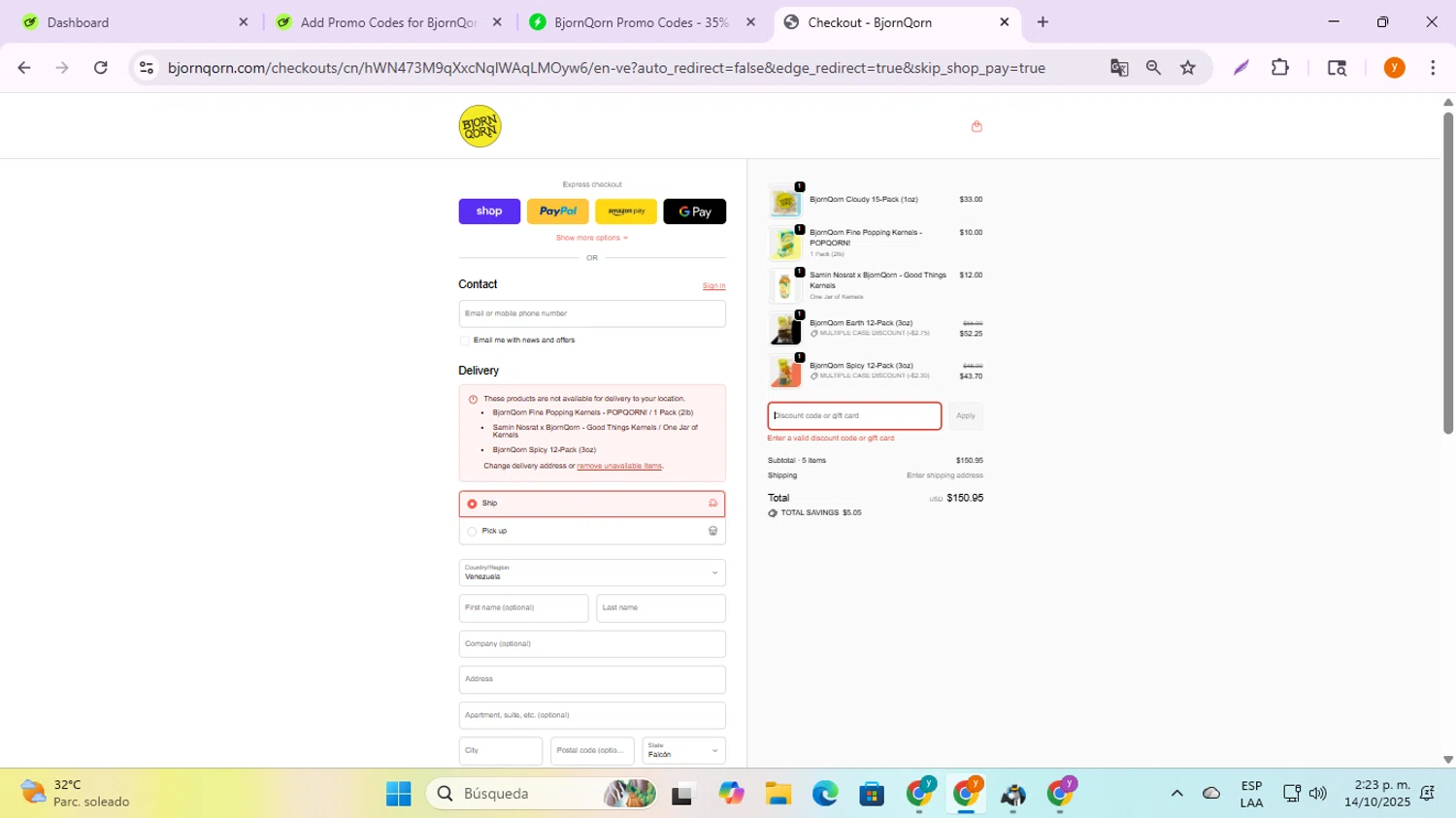Image resolution: width=1456 pixels, height=818 pixels.
Task: Open File Explorer from the taskbar
Action: pyautogui.click(x=778, y=794)
